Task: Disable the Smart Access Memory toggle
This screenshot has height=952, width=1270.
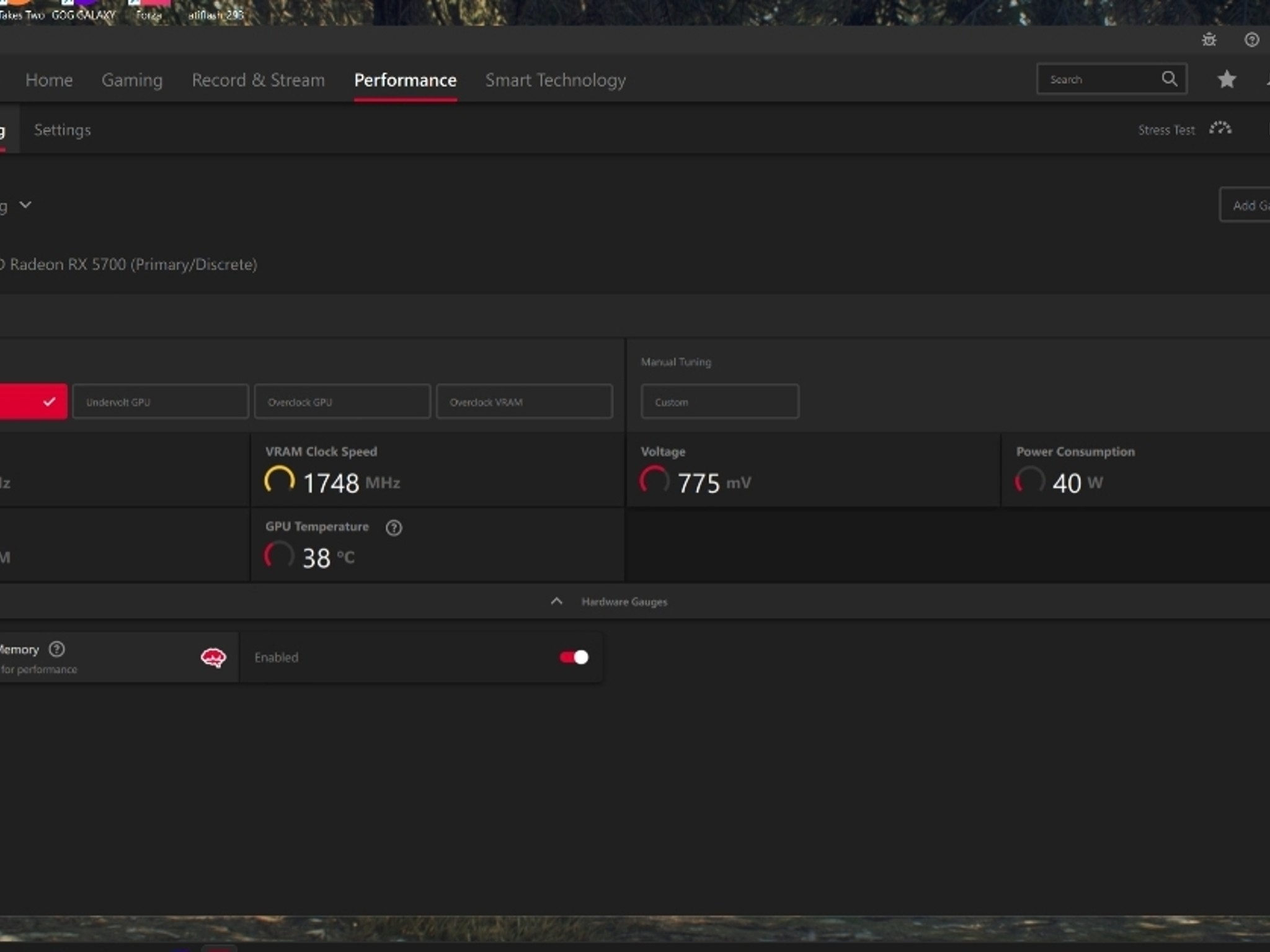Action: pos(574,657)
